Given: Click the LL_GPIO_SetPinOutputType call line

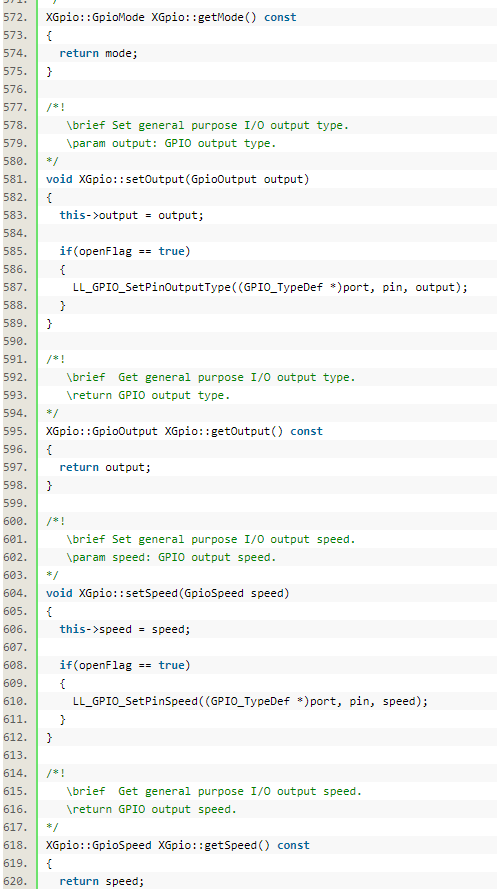Looking at the screenshot, I should pos(270,287).
